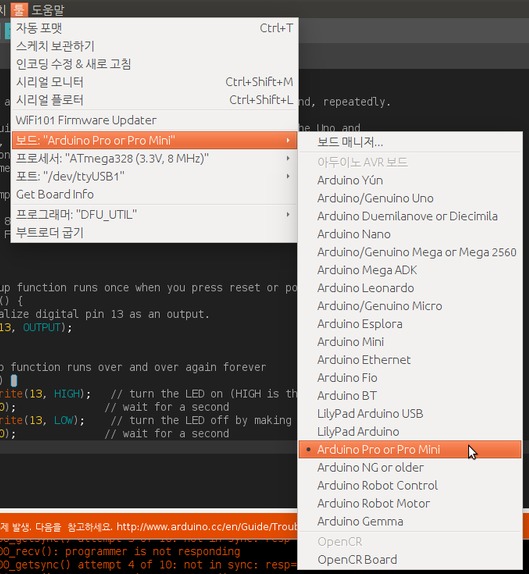Click the troubleshooting URL in error bar

coord(207,526)
